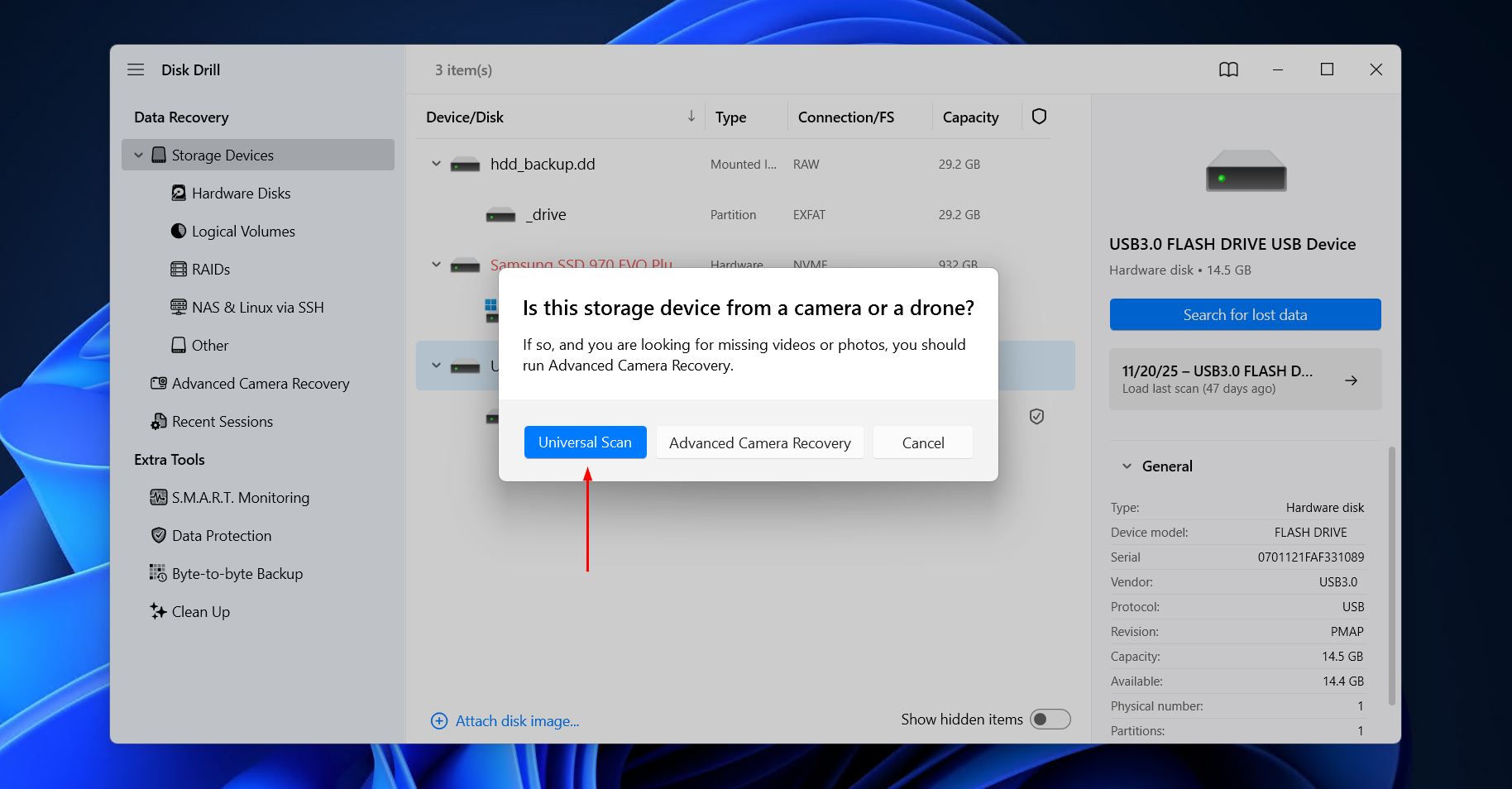Screen dimensions: 1512x789
Task: Click the Storage Devices drive icon
Action: click(159, 155)
